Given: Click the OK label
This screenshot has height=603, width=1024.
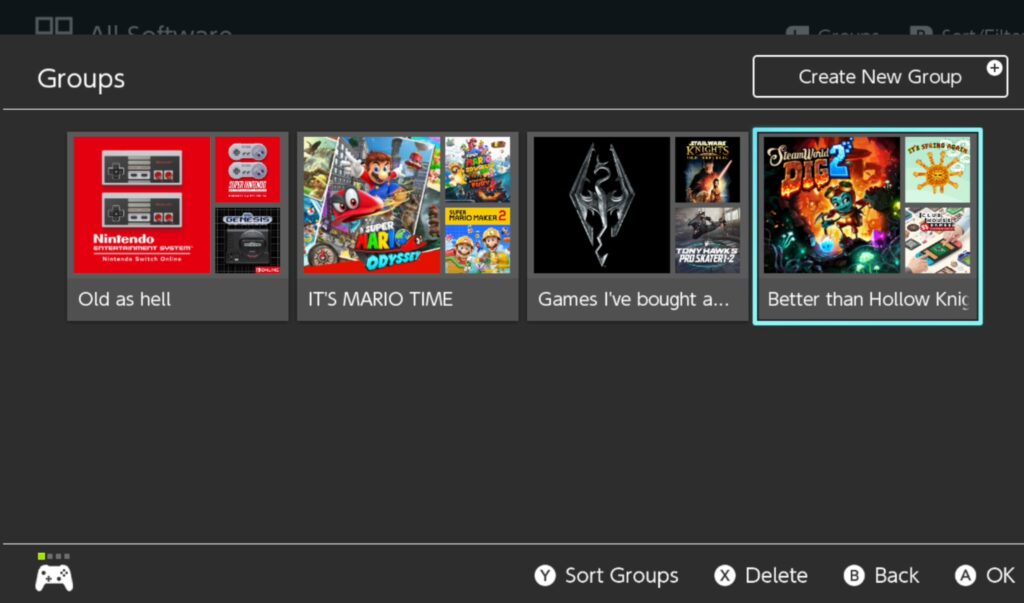Looking at the screenshot, I should tap(1000, 576).
